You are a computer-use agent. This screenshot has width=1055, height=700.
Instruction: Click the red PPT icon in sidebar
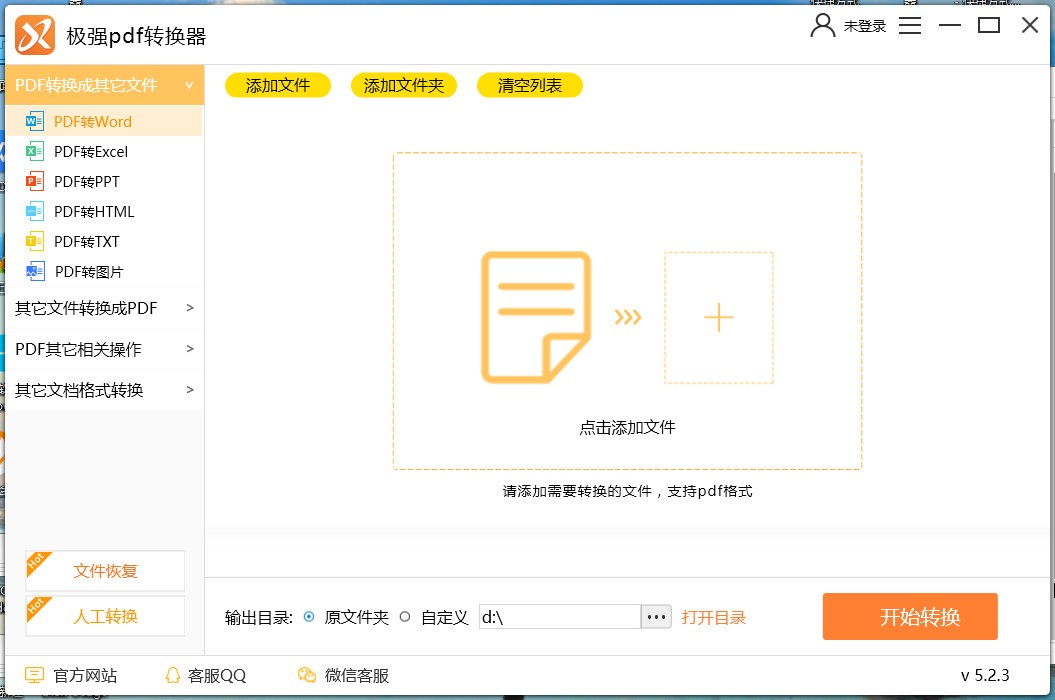click(x=34, y=181)
